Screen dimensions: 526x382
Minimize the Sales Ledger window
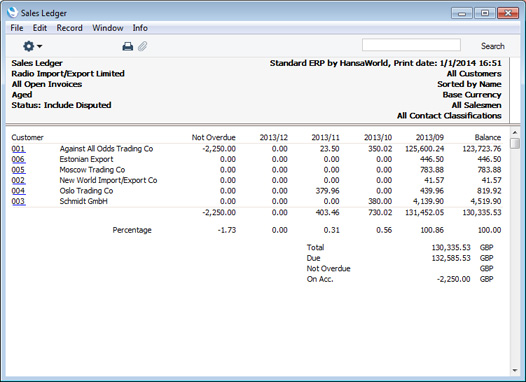tap(462, 13)
